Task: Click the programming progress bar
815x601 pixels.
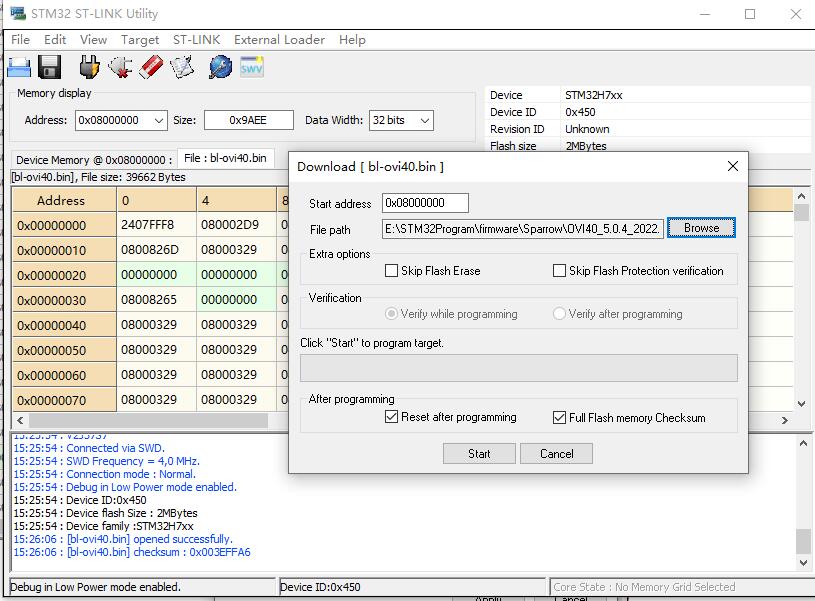Action: coord(519,368)
